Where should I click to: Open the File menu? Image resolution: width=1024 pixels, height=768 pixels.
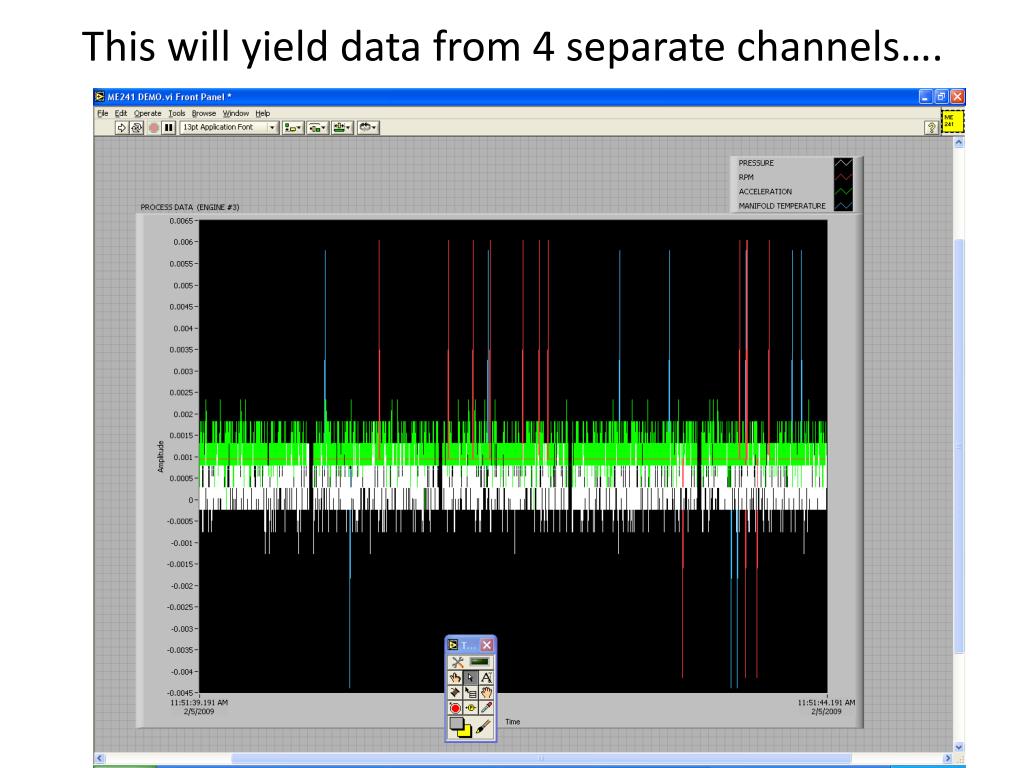coord(103,114)
